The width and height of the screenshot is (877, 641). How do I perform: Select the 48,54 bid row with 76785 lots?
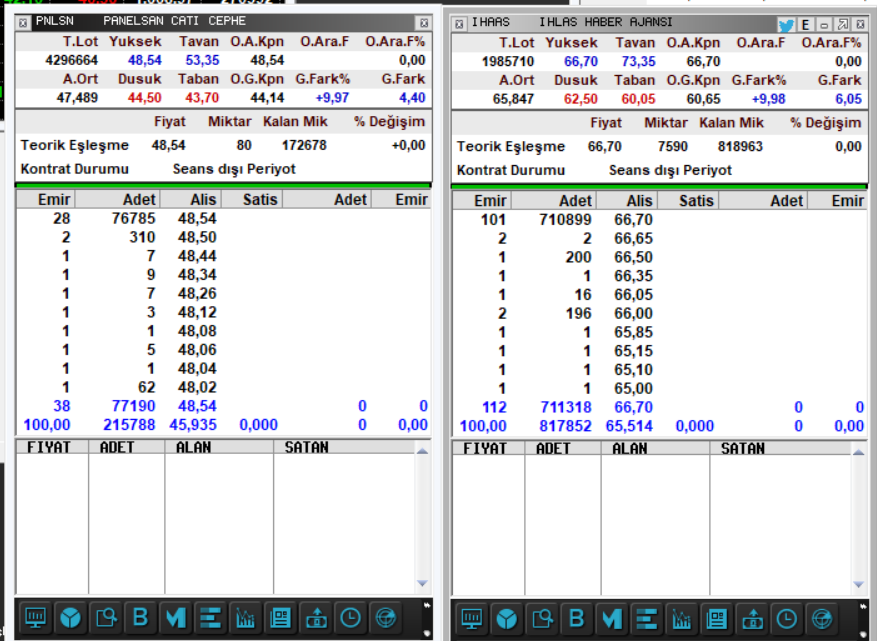(x=224, y=219)
